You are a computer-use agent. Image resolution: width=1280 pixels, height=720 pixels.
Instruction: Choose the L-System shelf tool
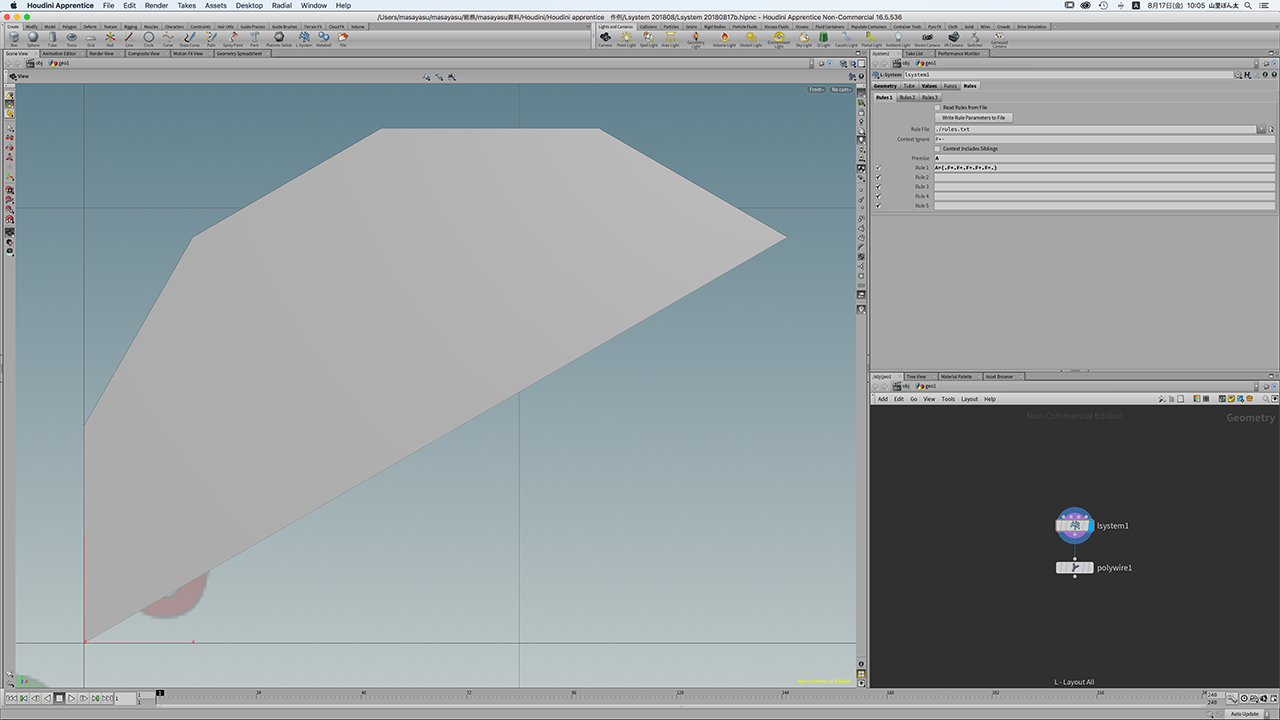(x=304, y=39)
